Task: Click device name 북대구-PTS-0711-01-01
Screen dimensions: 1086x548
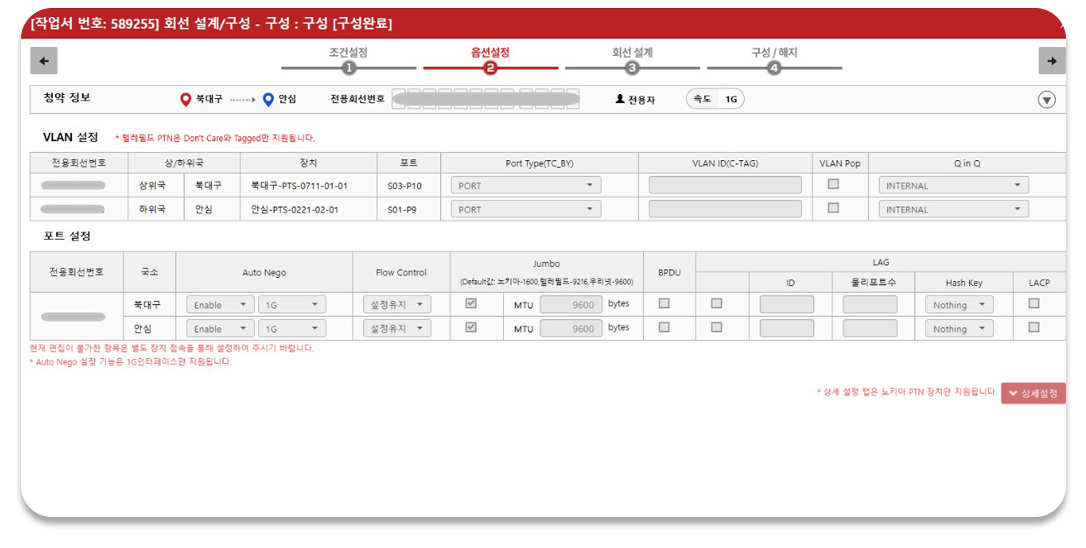Action: tap(299, 186)
